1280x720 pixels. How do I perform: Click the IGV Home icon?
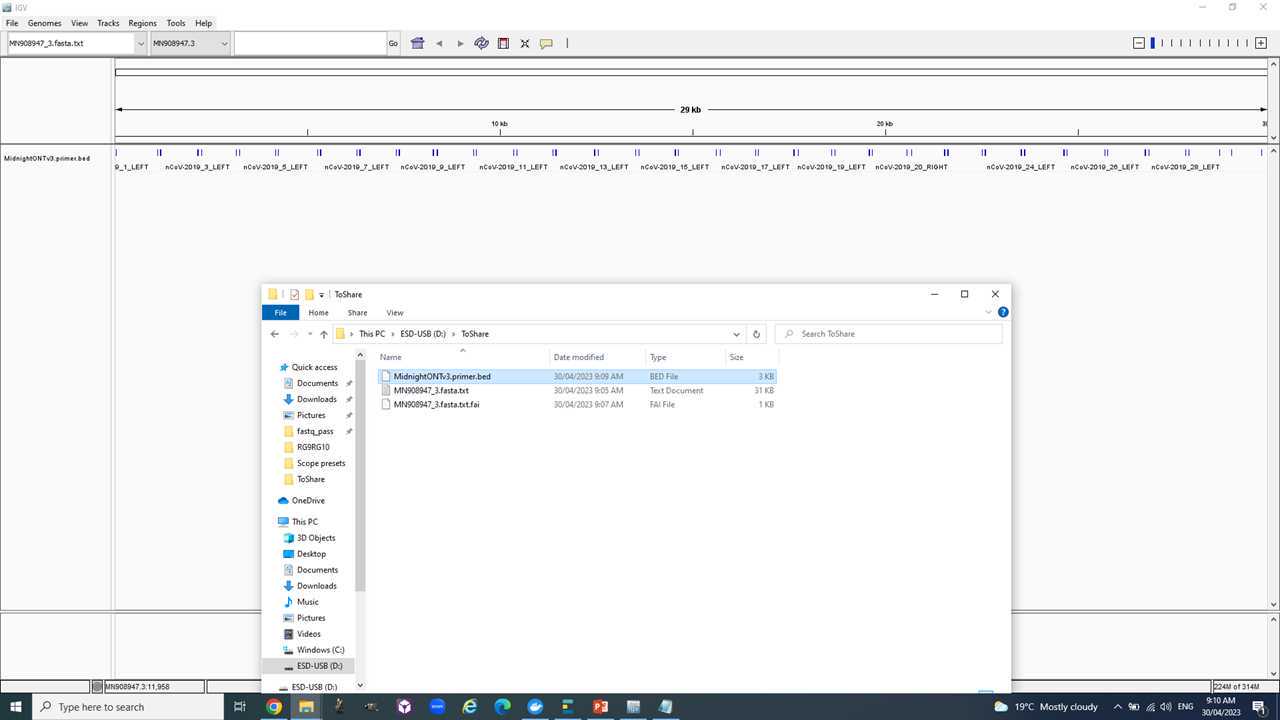(418, 43)
